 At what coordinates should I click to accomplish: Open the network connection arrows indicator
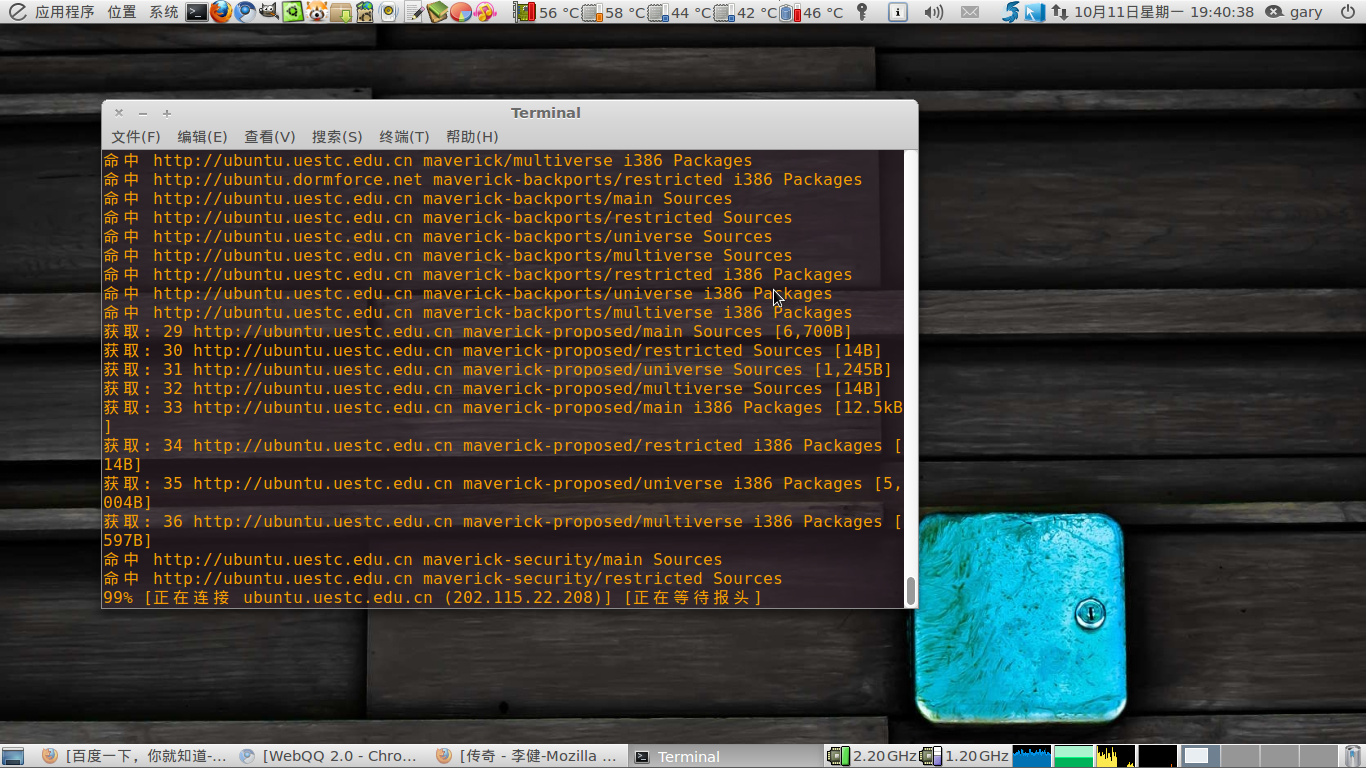tap(1059, 12)
